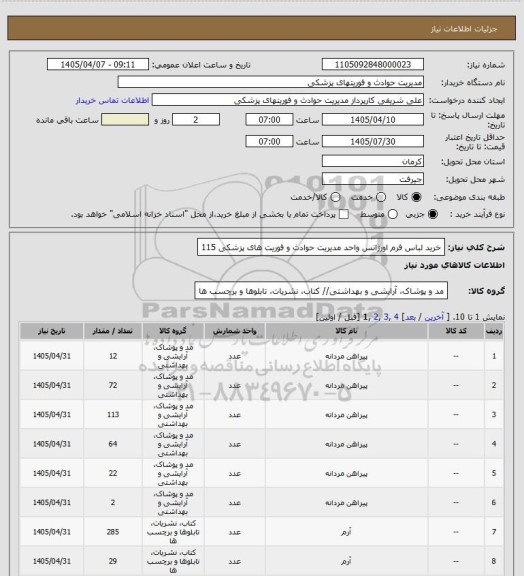Click the goods group cell in row 7
Image resolution: width=524 pixels, height=576 pixels.
click(173, 532)
